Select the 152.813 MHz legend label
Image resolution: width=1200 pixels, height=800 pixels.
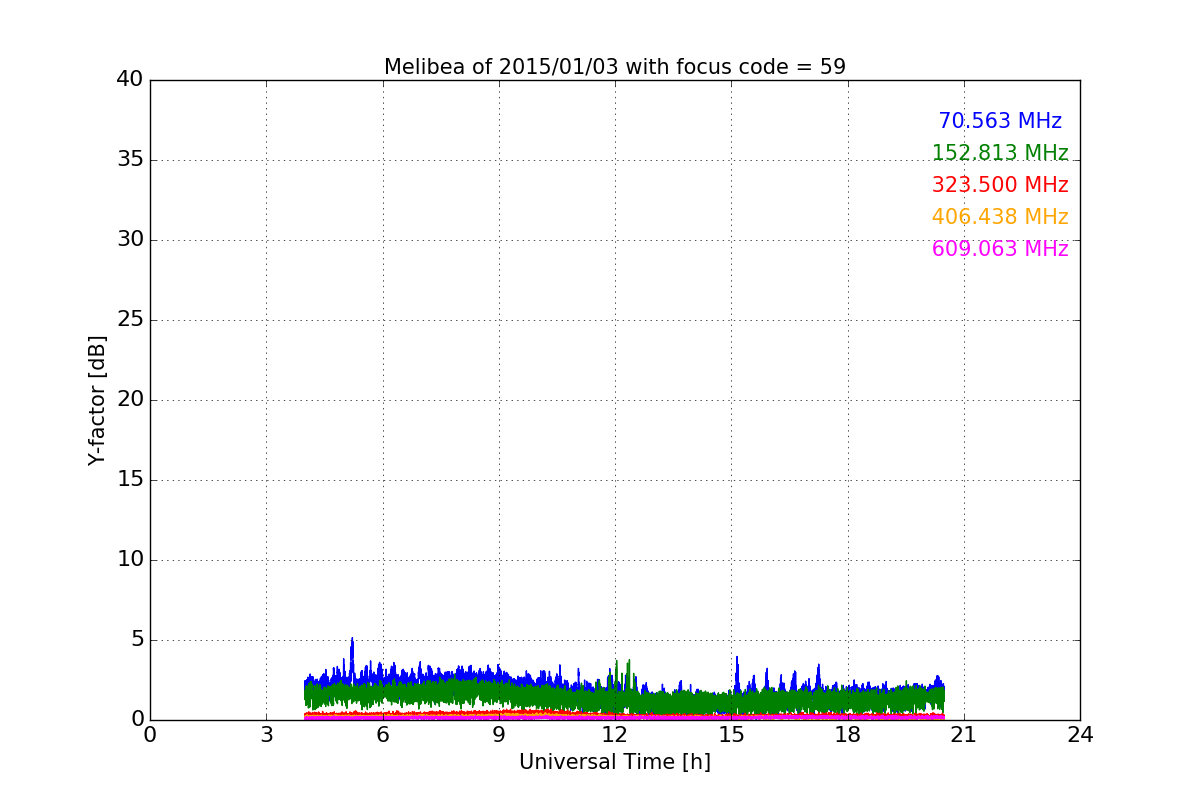tap(1000, 153)
